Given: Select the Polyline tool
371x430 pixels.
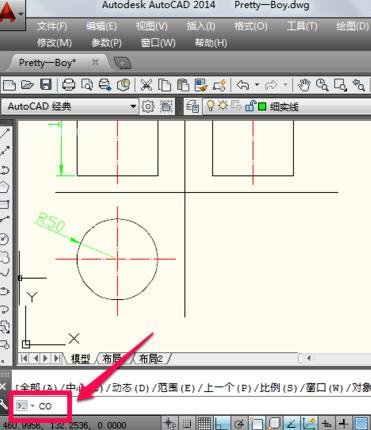Looking at the screenshot, I should pos(5,169).
